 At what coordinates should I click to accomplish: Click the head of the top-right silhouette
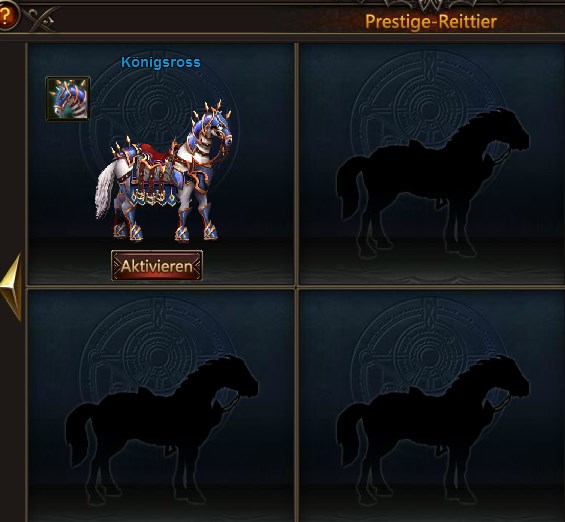point(508,130)
